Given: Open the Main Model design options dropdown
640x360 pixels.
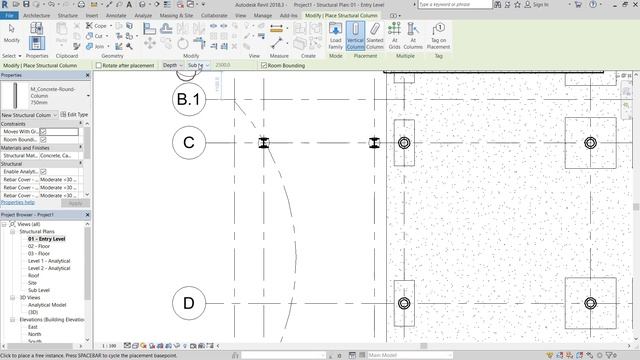Looking at the screenshot, I should (x=409, y=356).
